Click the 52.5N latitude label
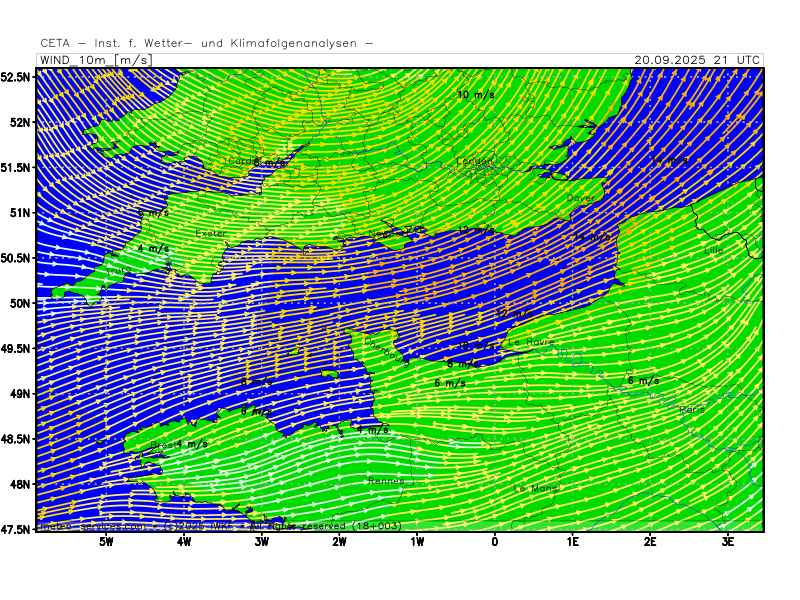This screenshot has height=600, width=800. point(15,77)
